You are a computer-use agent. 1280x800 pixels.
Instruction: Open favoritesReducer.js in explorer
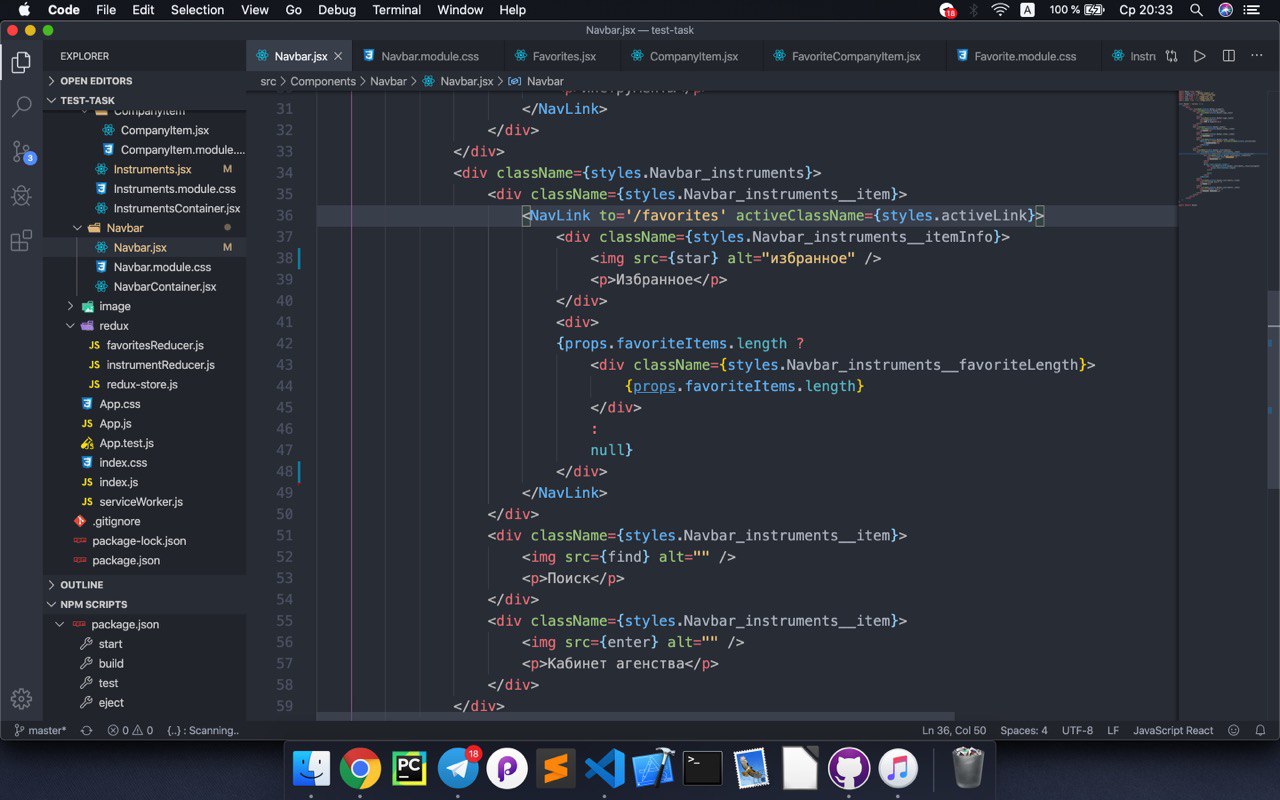tap(154, 345)
